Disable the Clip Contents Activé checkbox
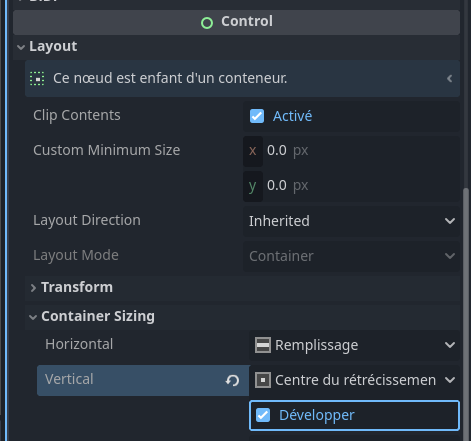Viewport: 471px width, 441px height. coord(257,116)
